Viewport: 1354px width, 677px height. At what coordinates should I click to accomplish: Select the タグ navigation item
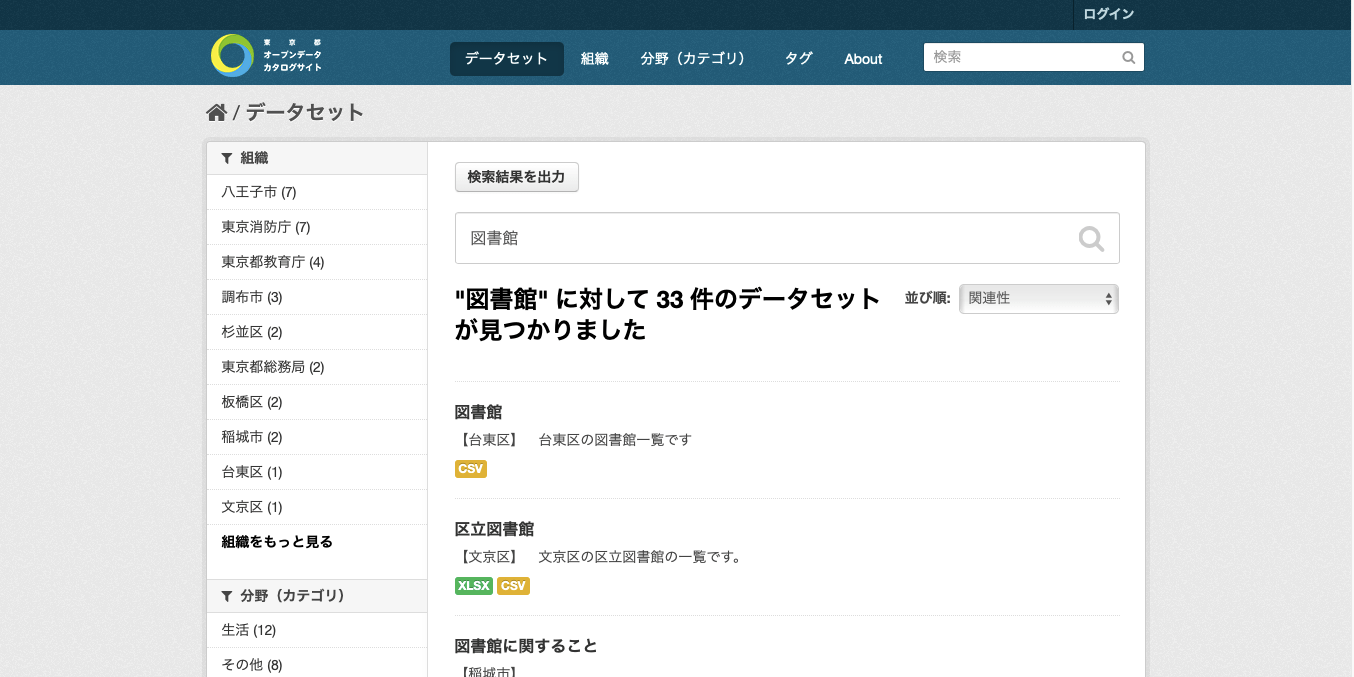coord(799,59)
